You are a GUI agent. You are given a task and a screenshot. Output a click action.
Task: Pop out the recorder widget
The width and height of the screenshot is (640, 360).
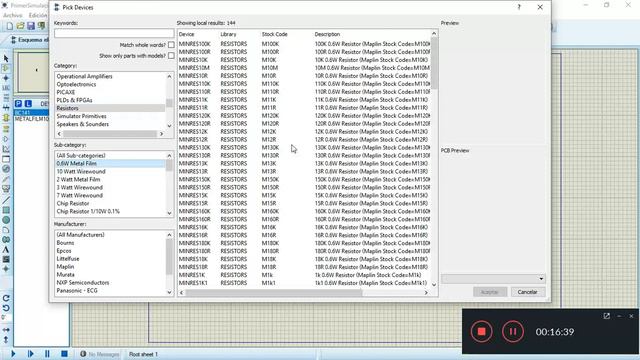pyautogui.click(x=607, y=316)
